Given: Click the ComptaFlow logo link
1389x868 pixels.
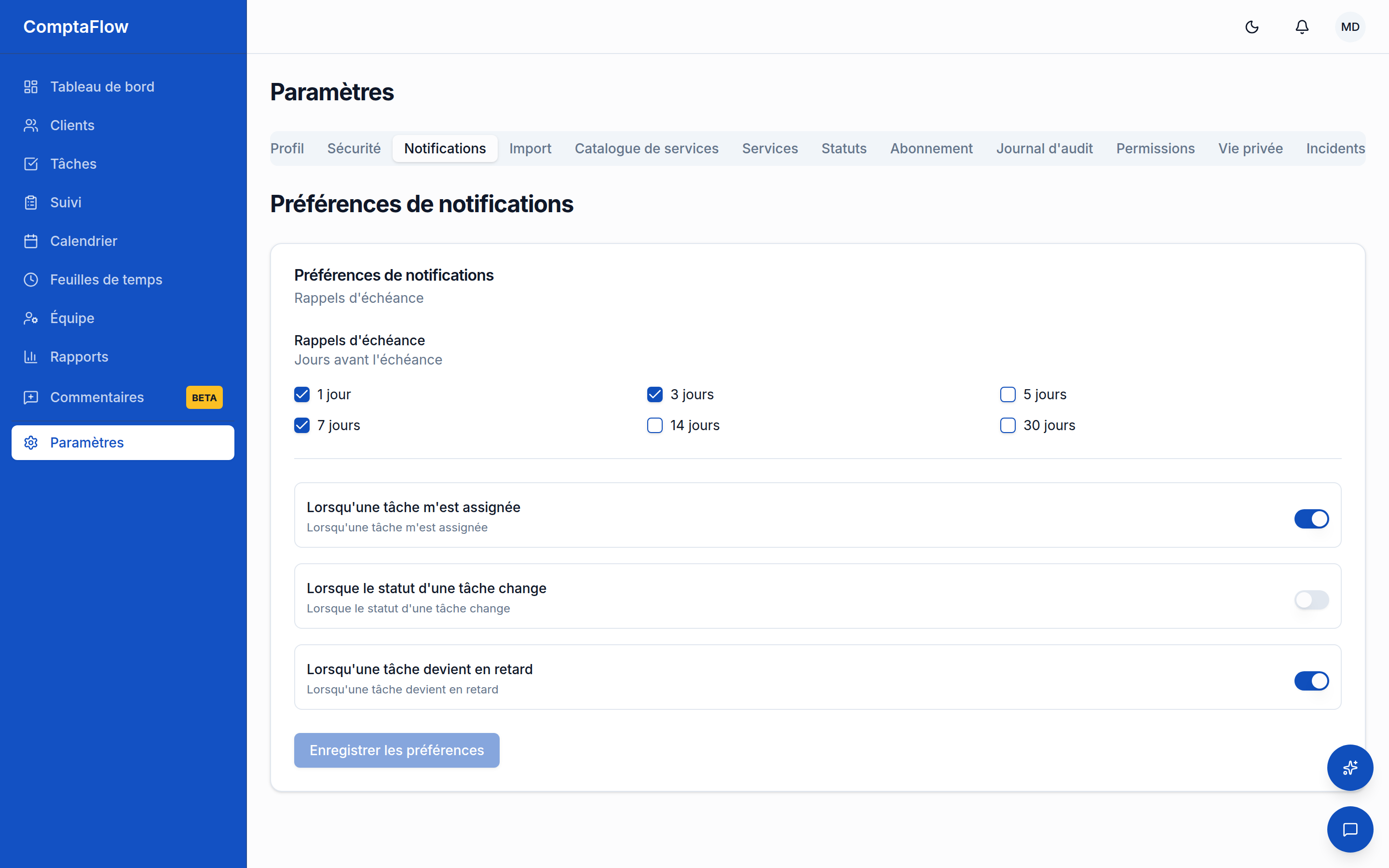Looking at the screenshot, I should [x=76, y=27].
